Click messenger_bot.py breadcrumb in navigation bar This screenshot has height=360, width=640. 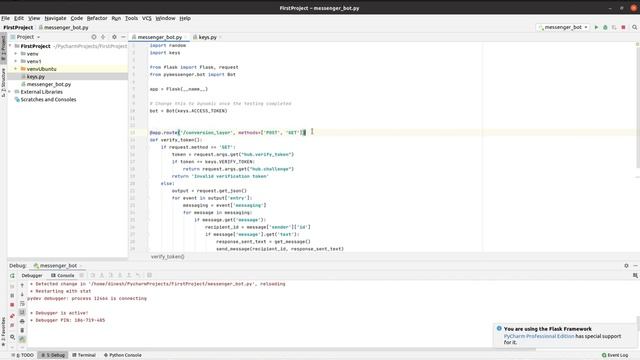coord(64,27)
